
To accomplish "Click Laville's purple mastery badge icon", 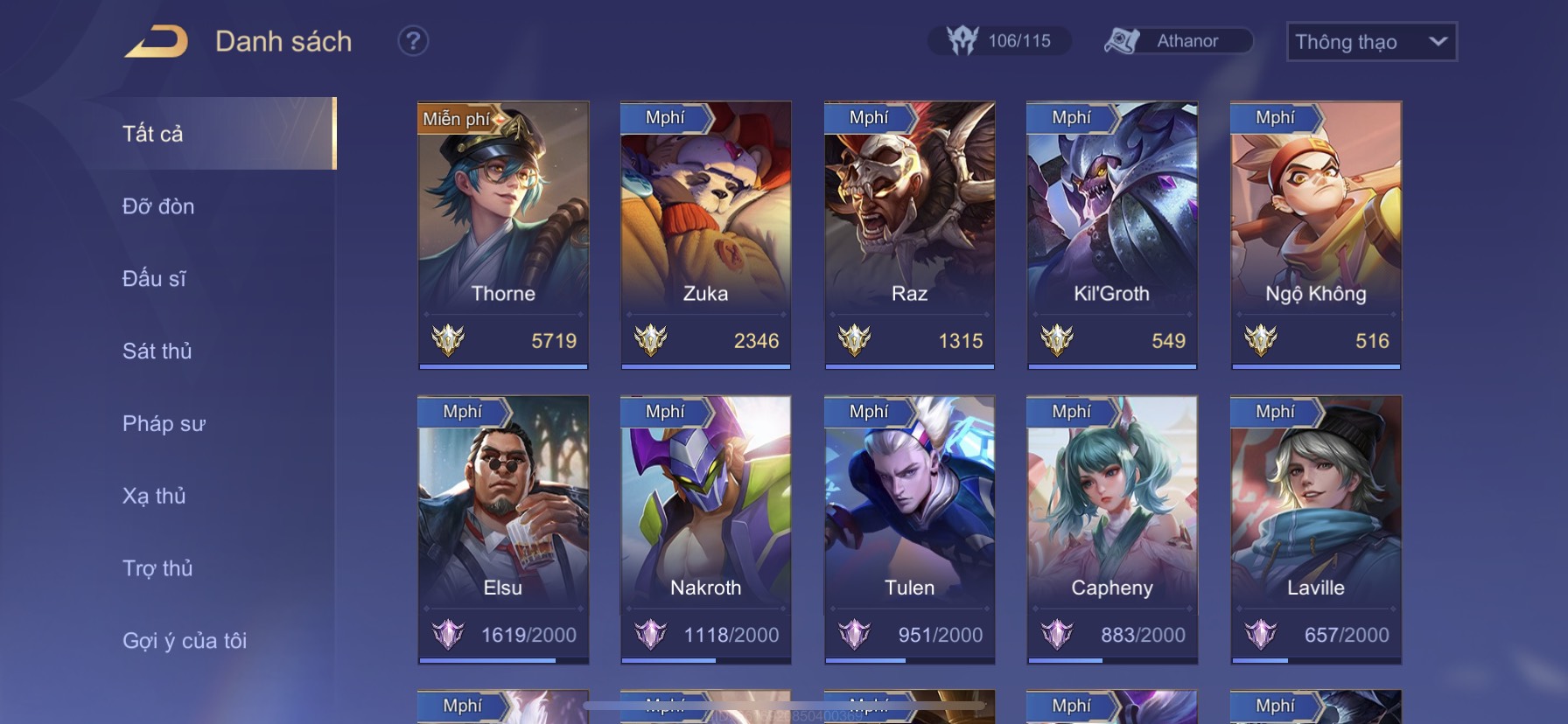I will [x=1261, y=634].
